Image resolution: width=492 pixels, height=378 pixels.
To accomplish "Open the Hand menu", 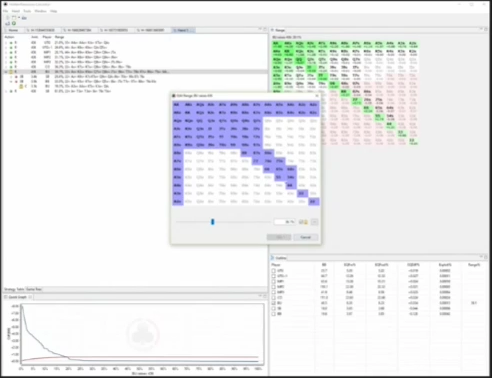I will tap(16, 11).
